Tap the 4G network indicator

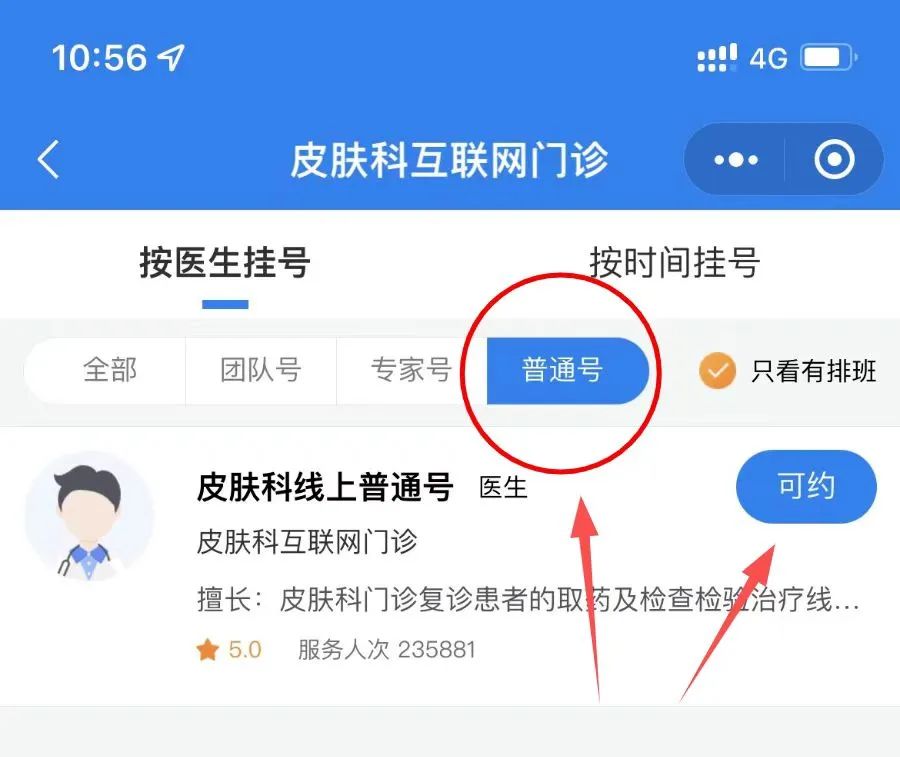[x=769, y=59]
